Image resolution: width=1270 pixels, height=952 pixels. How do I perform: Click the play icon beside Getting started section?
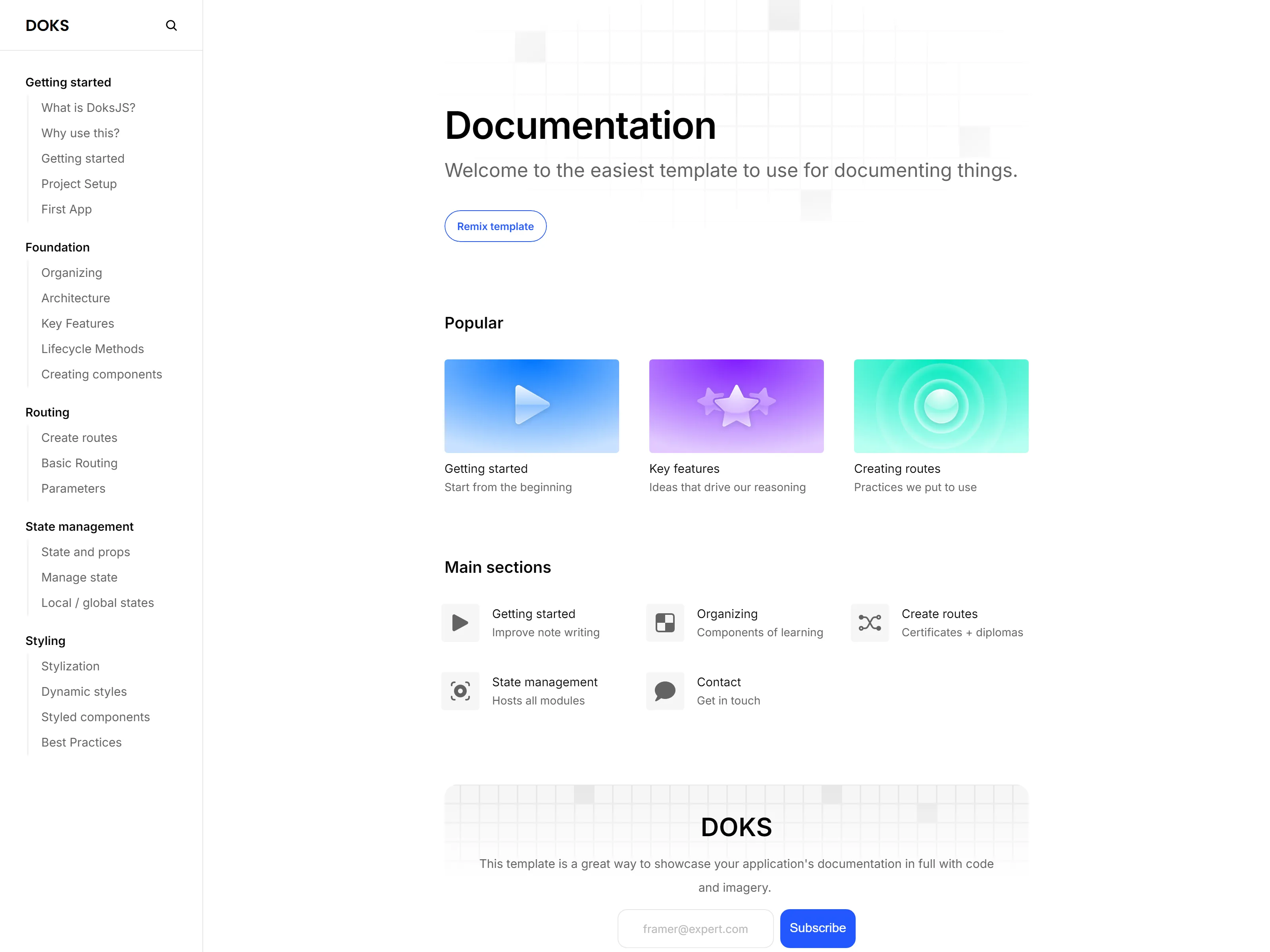pos(460,623)
